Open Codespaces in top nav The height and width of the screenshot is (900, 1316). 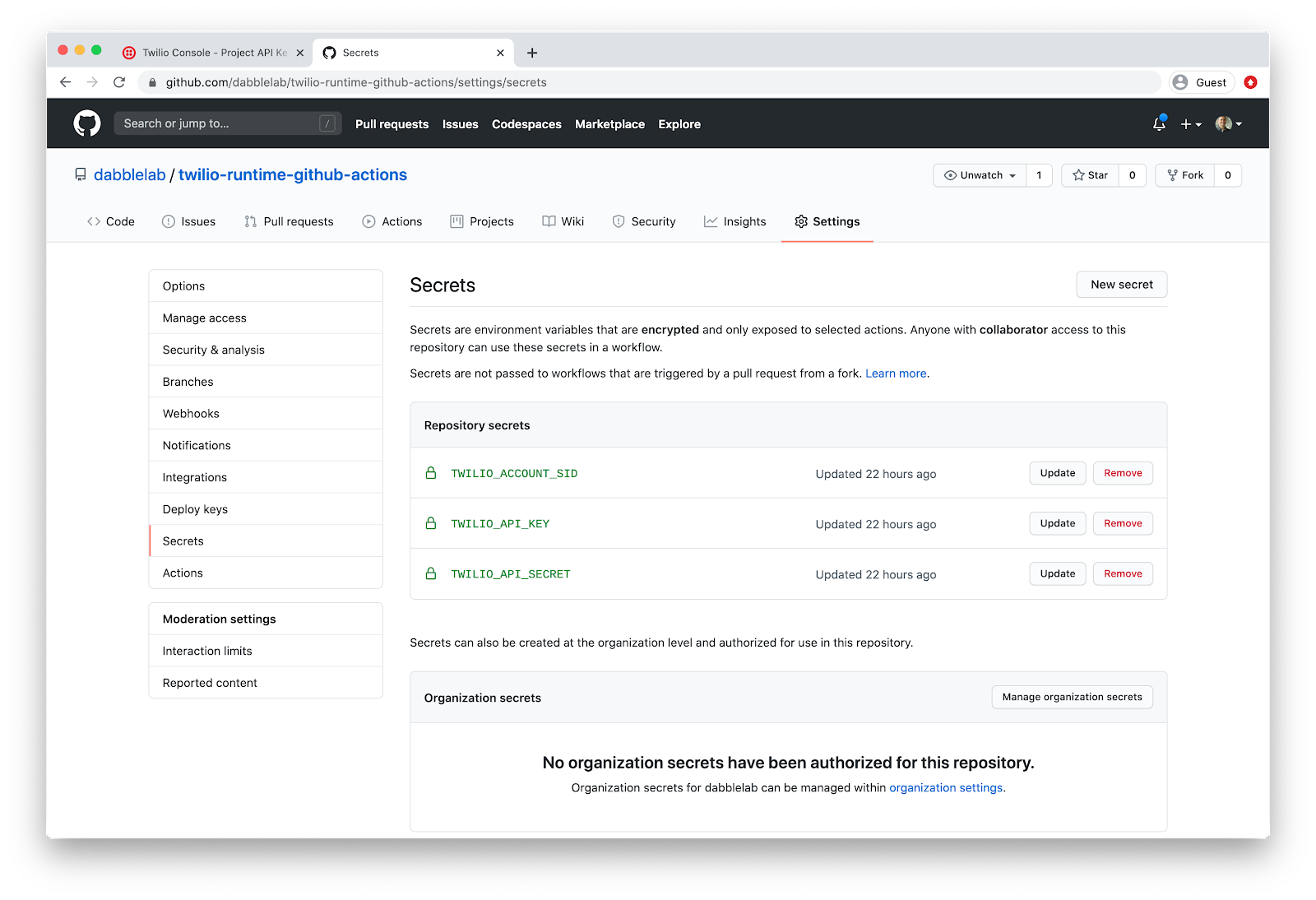coord(526,124)
